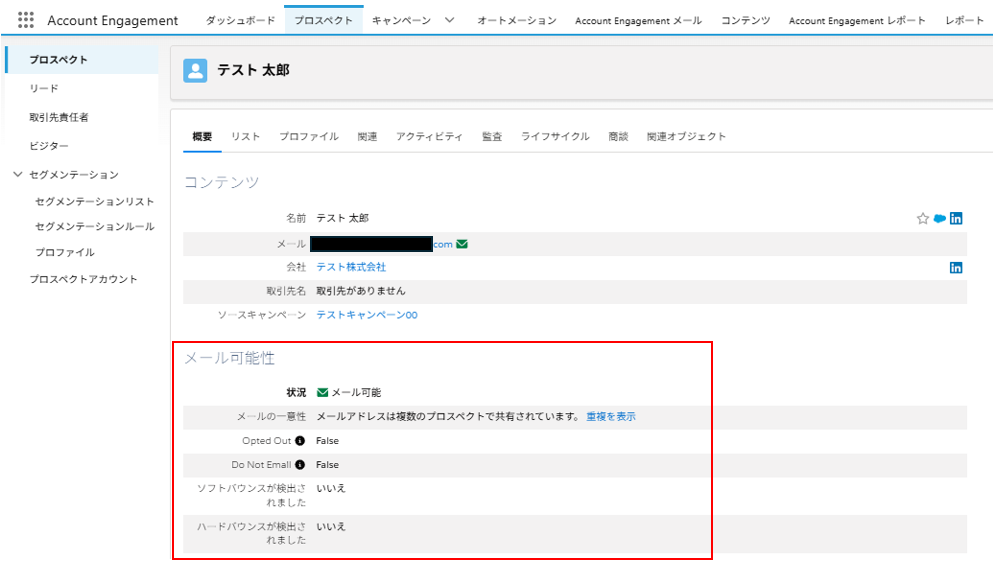Open the コンテンツ nav tab
This screenshot has height=587, width=993.
coord(745,20)
